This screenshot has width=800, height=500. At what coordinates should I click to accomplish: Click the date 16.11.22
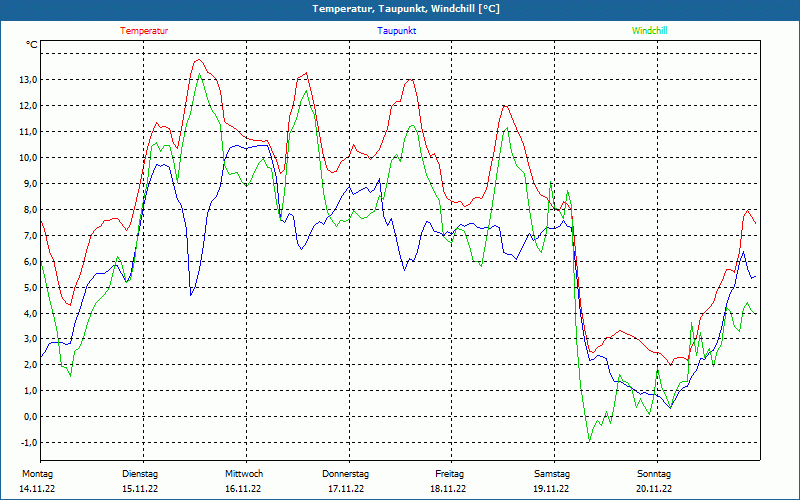coord(243,489)
